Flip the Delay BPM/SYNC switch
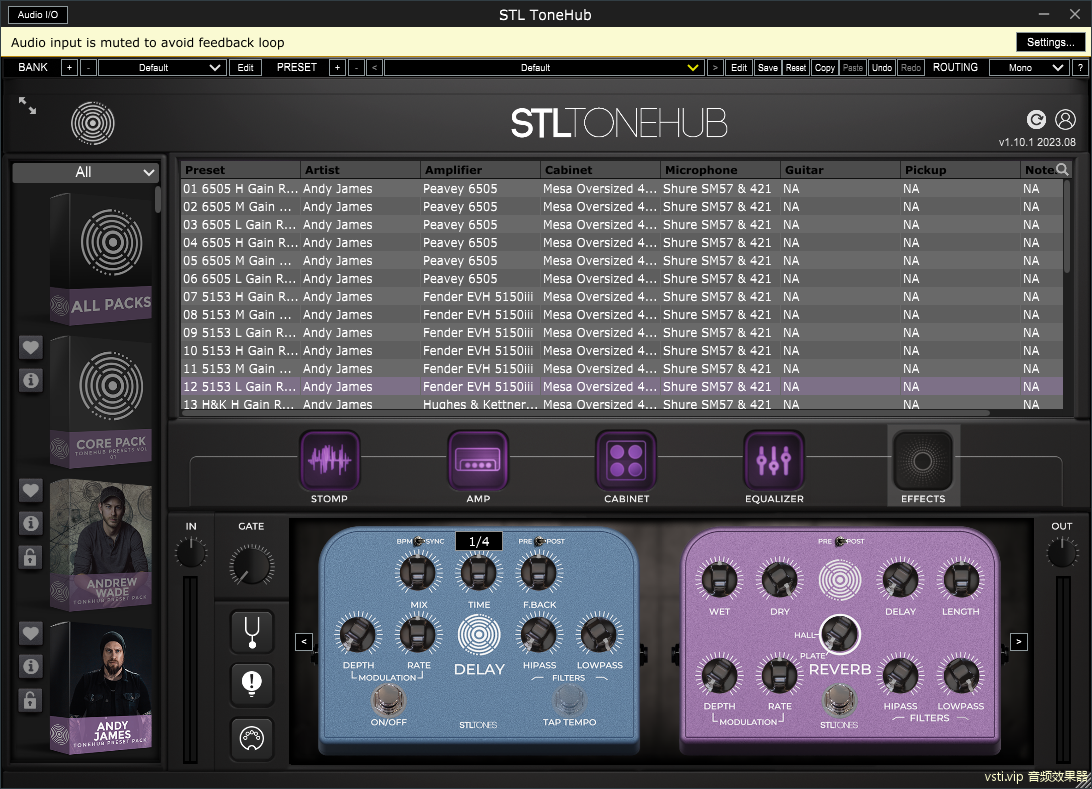This screenshot has width=1092, height=789. [419, 541]
